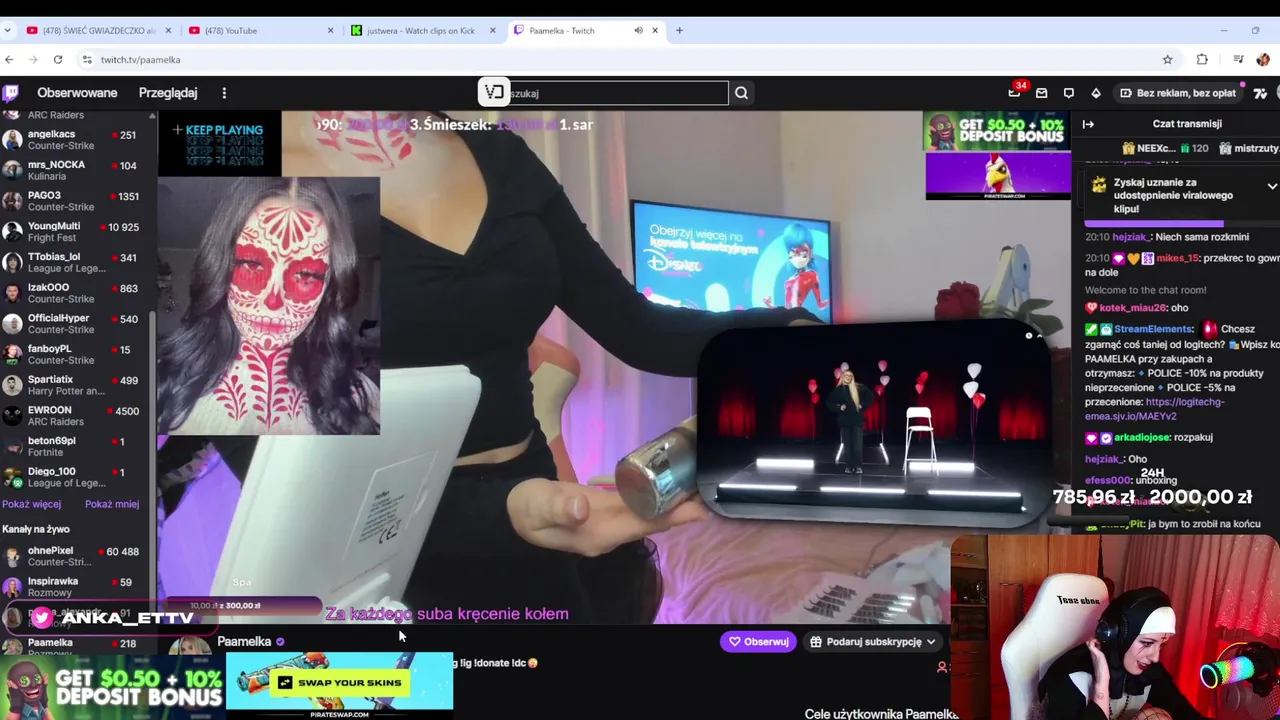Screen dimensions: 1280x720
Task: Select the beton69pl channel in sidebar
Action: 76,446
